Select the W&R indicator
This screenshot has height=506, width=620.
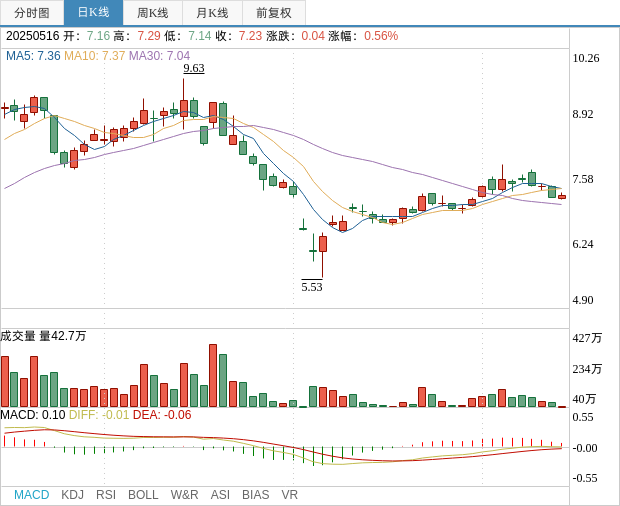click(184, 495)
